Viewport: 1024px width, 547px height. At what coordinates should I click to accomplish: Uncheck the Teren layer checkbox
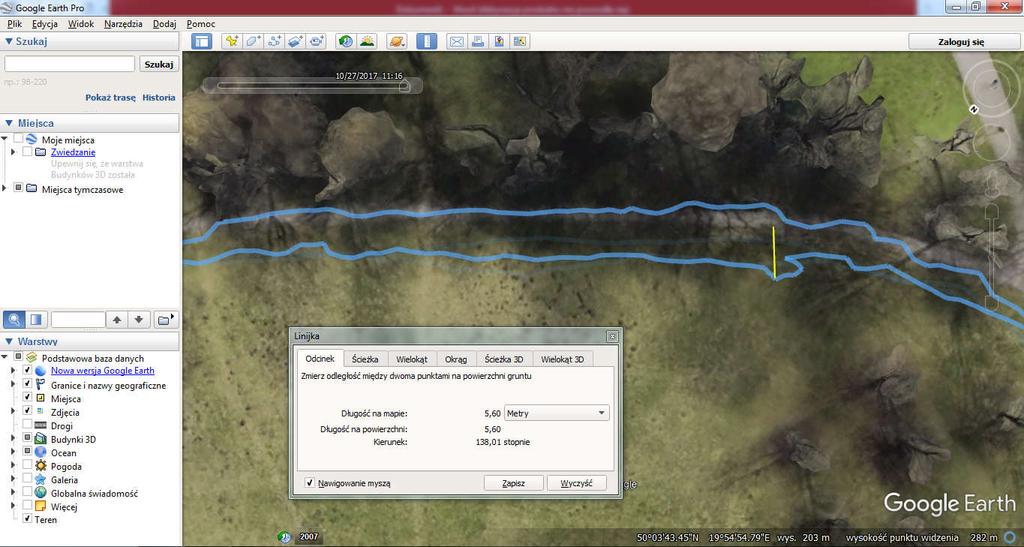tap(27, 519)
